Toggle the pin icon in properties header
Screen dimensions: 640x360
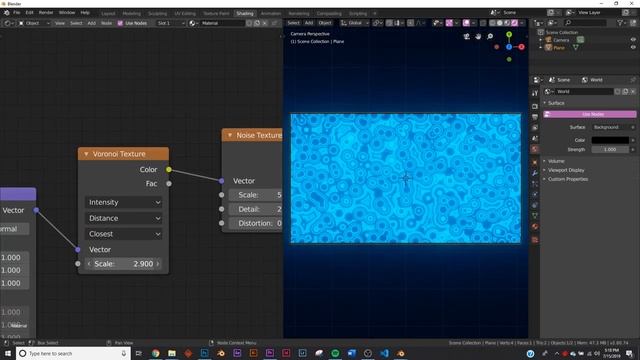pyautogui.click(x=633, y=80)
